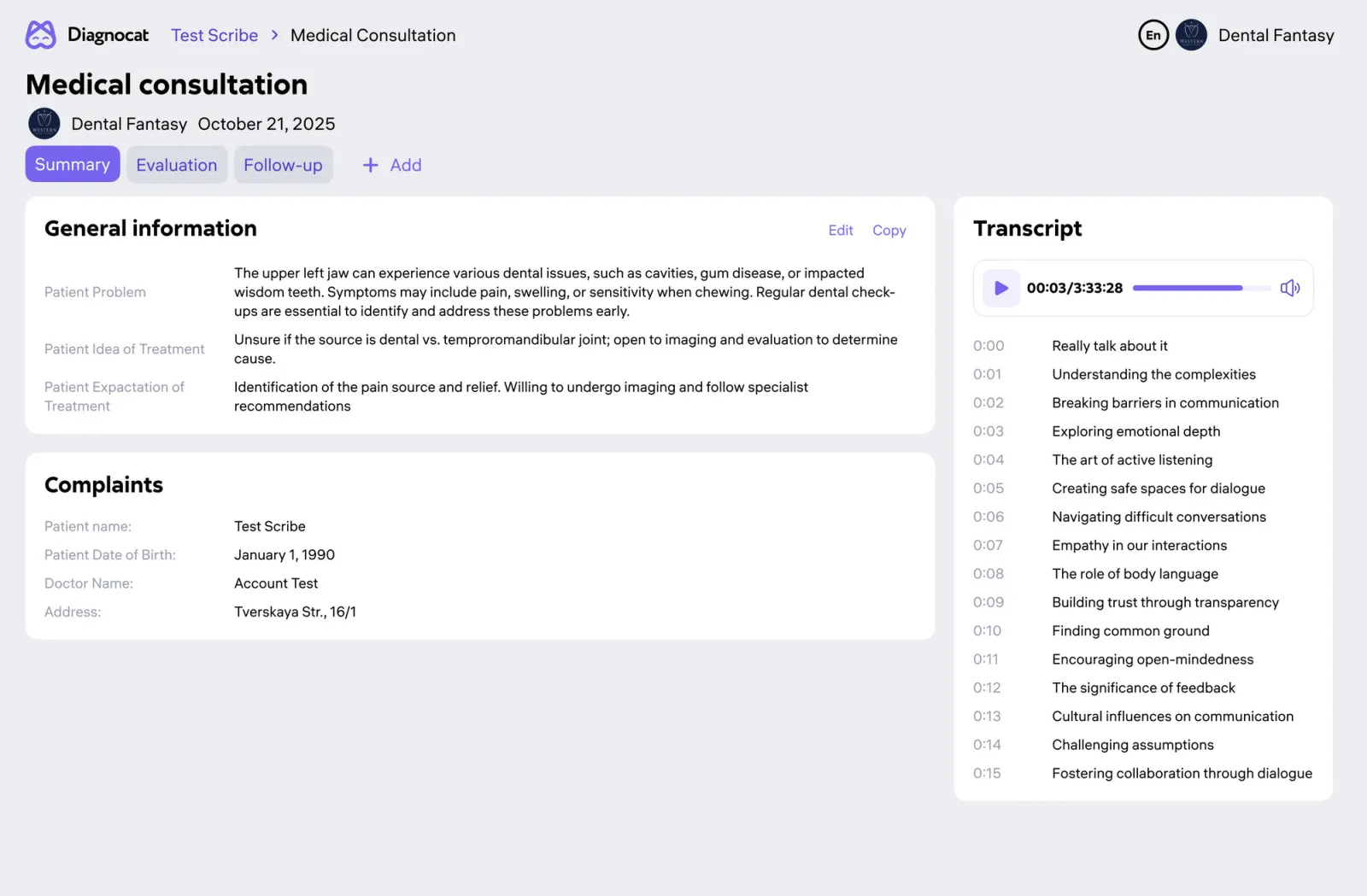Select 'Creating safe spaces for dialogue' line

coord(1159,488)
